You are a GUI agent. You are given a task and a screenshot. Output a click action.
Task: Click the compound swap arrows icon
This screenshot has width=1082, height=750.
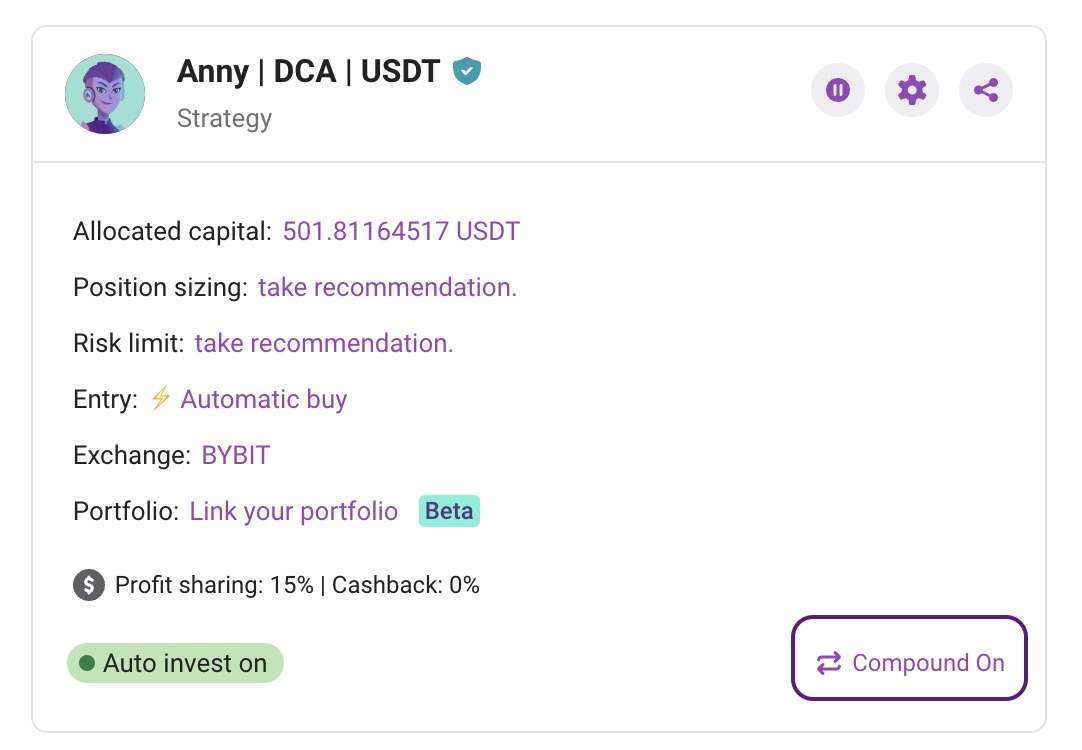[829, 663]
